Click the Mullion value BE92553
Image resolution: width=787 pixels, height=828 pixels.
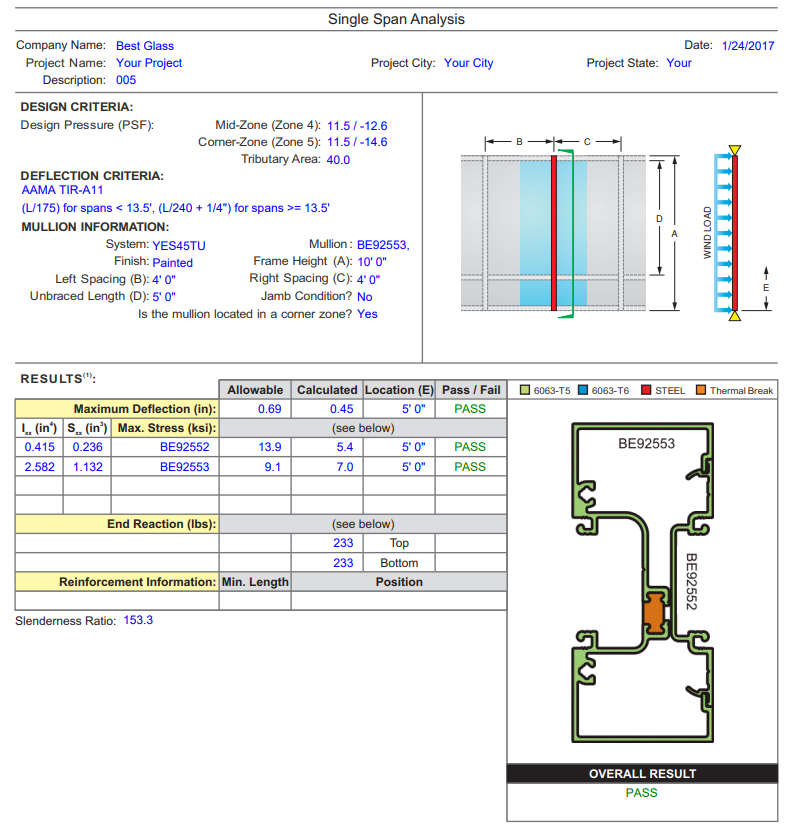[x=383, y=245]
